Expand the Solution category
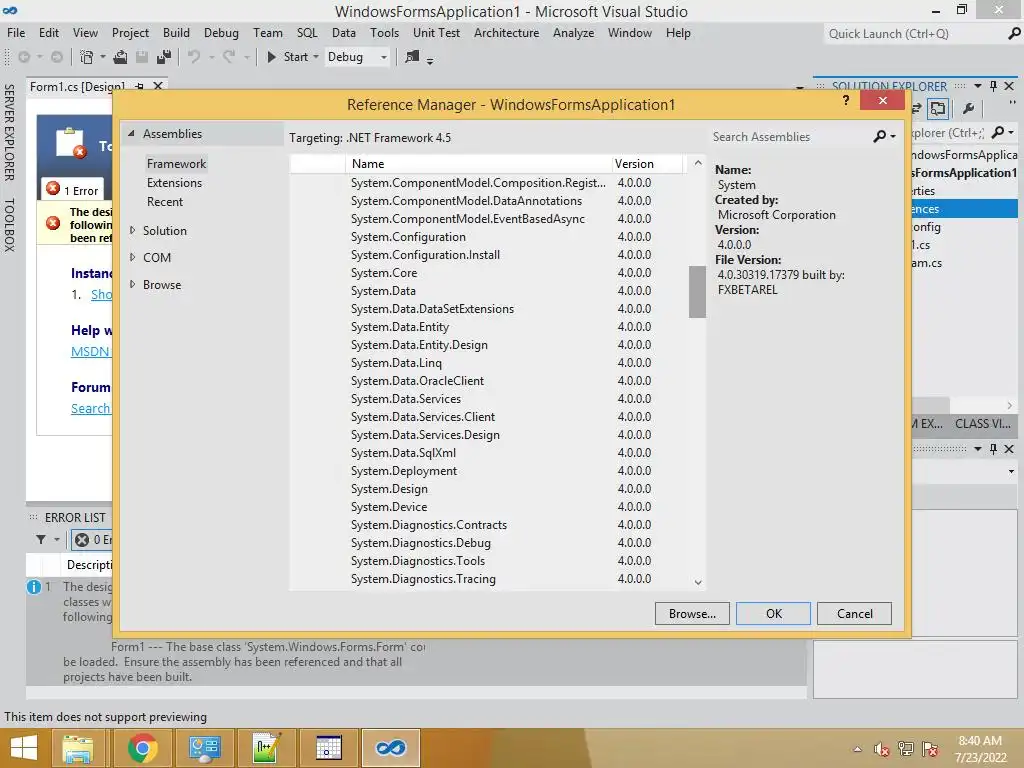 132,230
